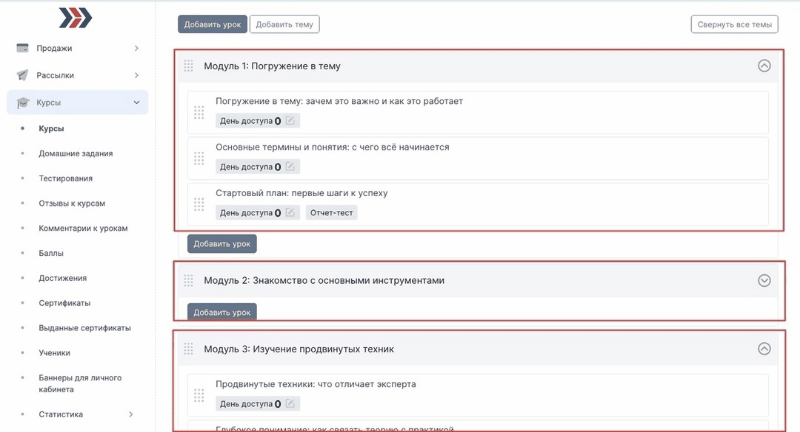Click the Курсы graduation cap icon
This screenshot has height=432, width=800.
pos(21,102)
